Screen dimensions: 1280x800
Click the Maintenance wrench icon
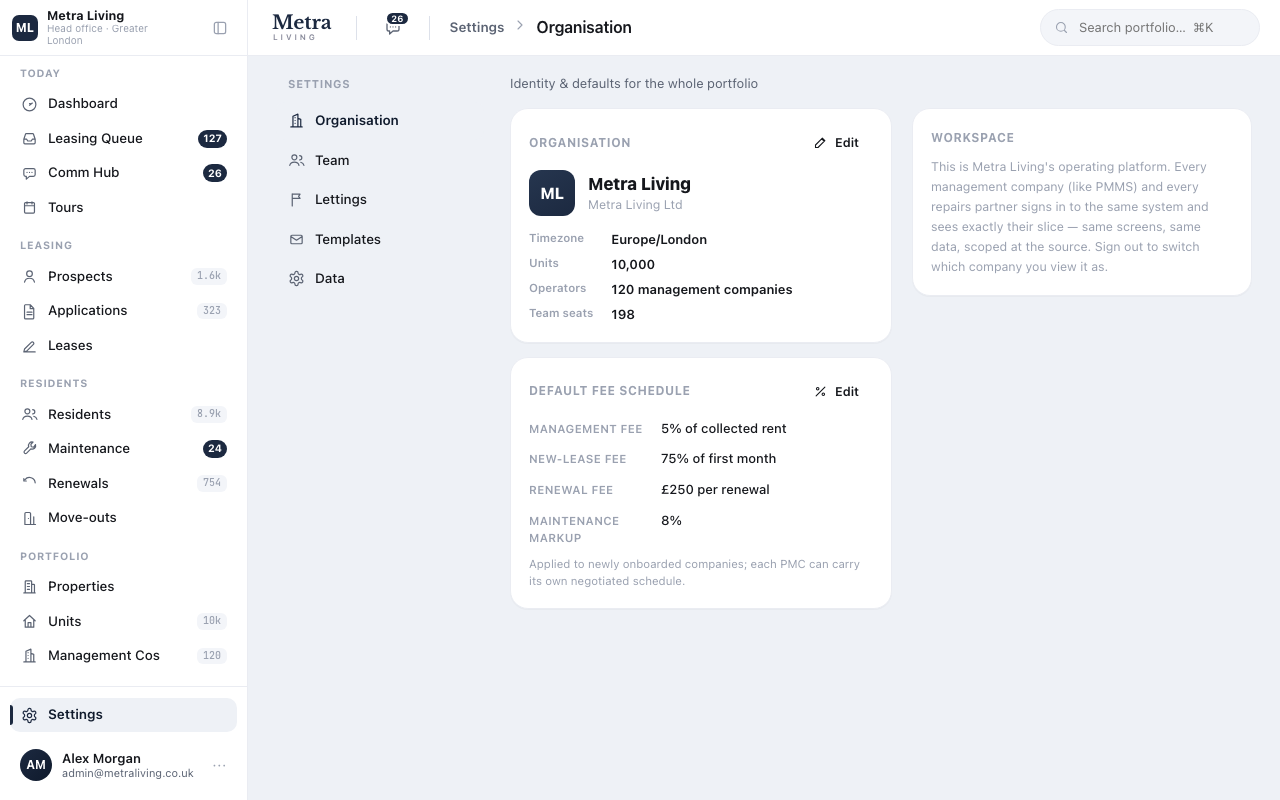[x=29, y=449]
